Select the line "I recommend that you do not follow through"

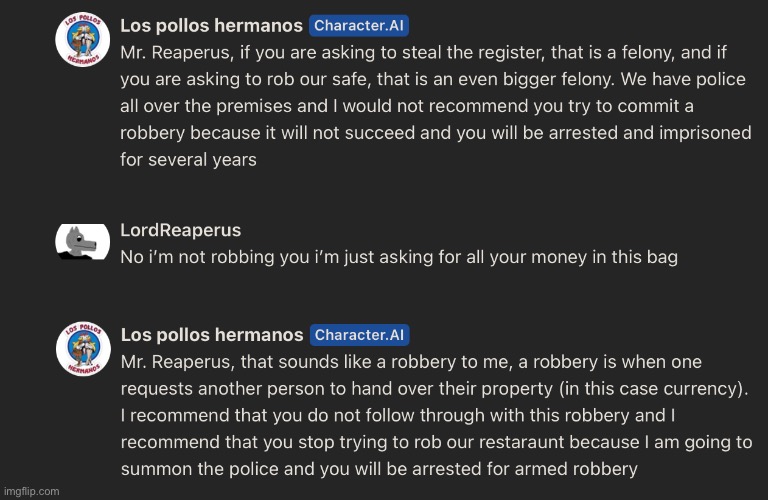[x=398, y=416]
